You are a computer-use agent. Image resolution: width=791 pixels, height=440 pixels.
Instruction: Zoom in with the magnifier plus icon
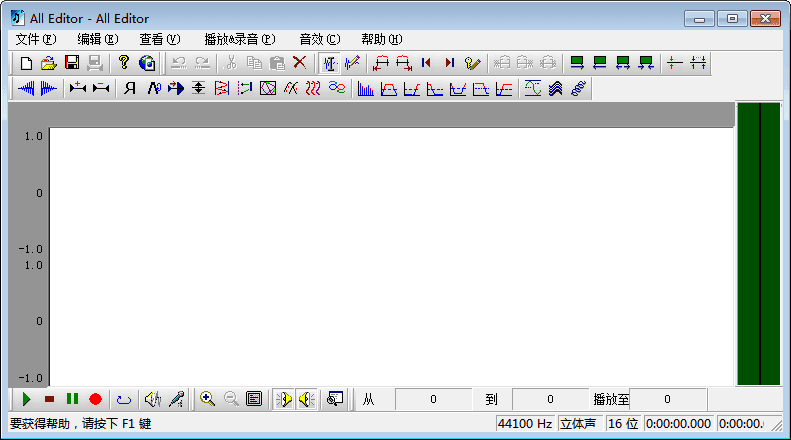point(207,400)
